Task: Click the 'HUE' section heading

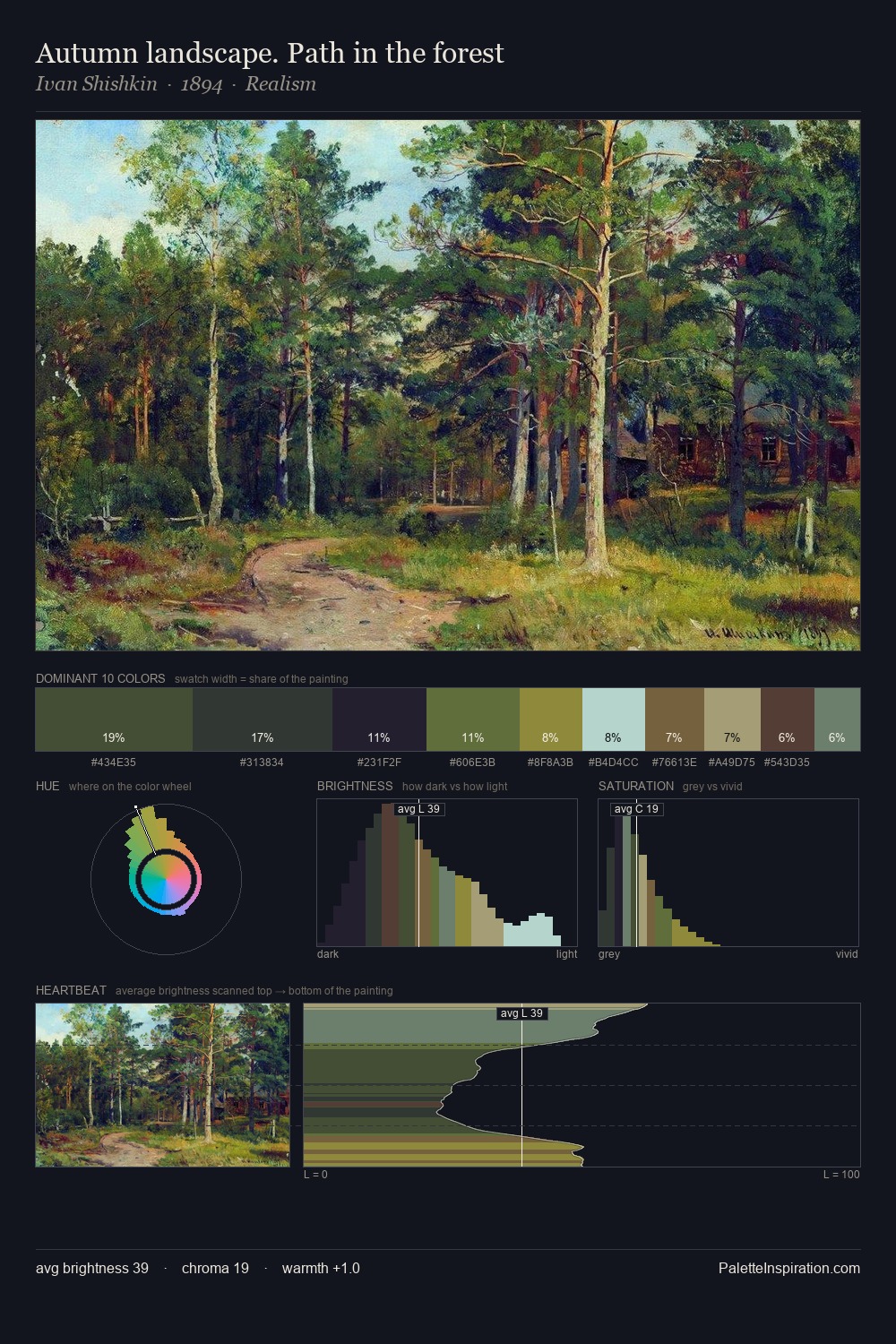Action: tap(47, 786)
